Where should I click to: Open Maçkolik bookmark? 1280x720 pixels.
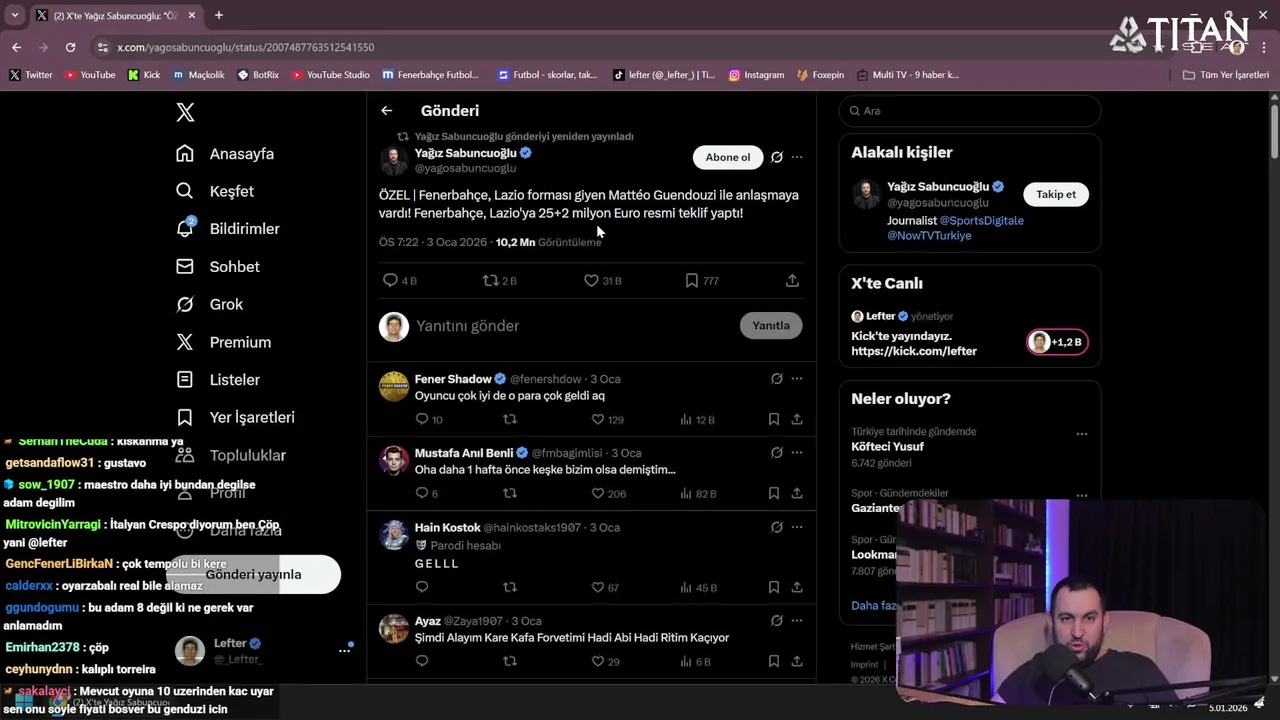point(198,75)
